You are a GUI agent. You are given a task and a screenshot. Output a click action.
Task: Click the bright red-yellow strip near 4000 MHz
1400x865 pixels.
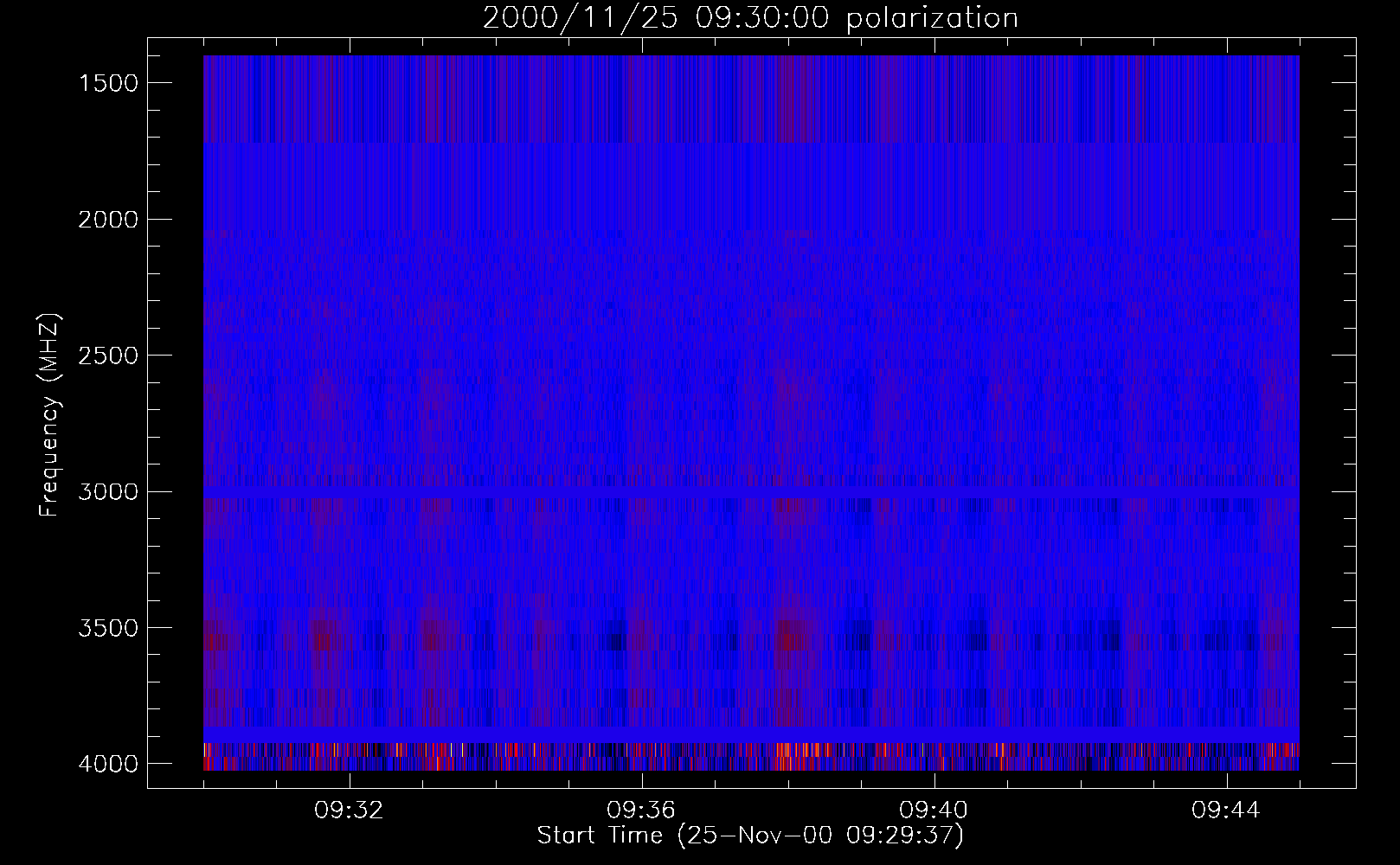click(x=751, y=757)
